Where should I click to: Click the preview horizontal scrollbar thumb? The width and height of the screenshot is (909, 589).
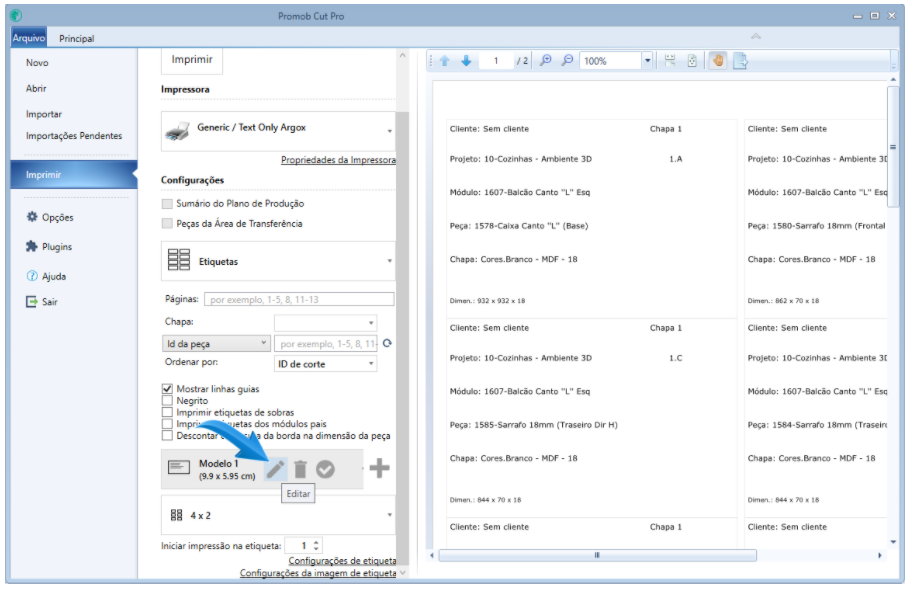[597, 555]
